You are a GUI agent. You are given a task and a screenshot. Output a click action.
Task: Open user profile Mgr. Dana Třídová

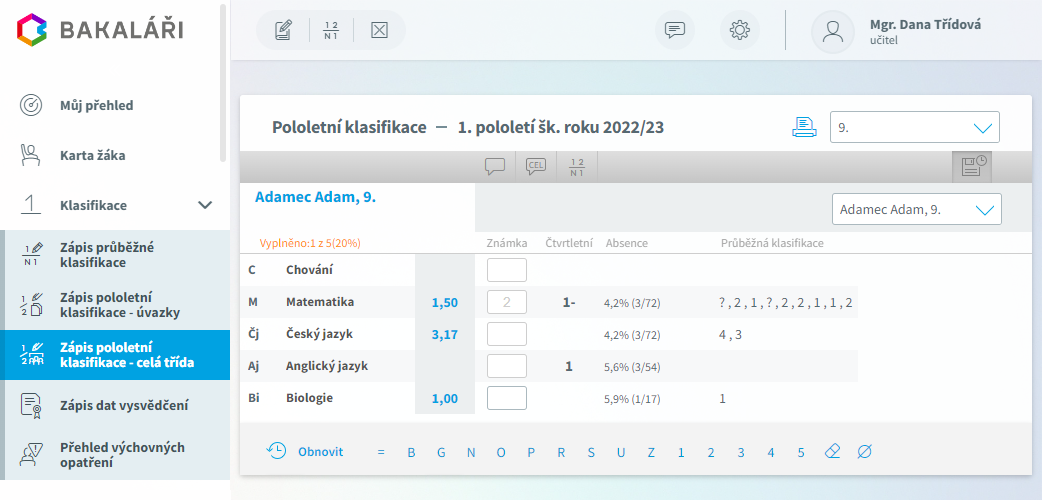tap(896, 31)
